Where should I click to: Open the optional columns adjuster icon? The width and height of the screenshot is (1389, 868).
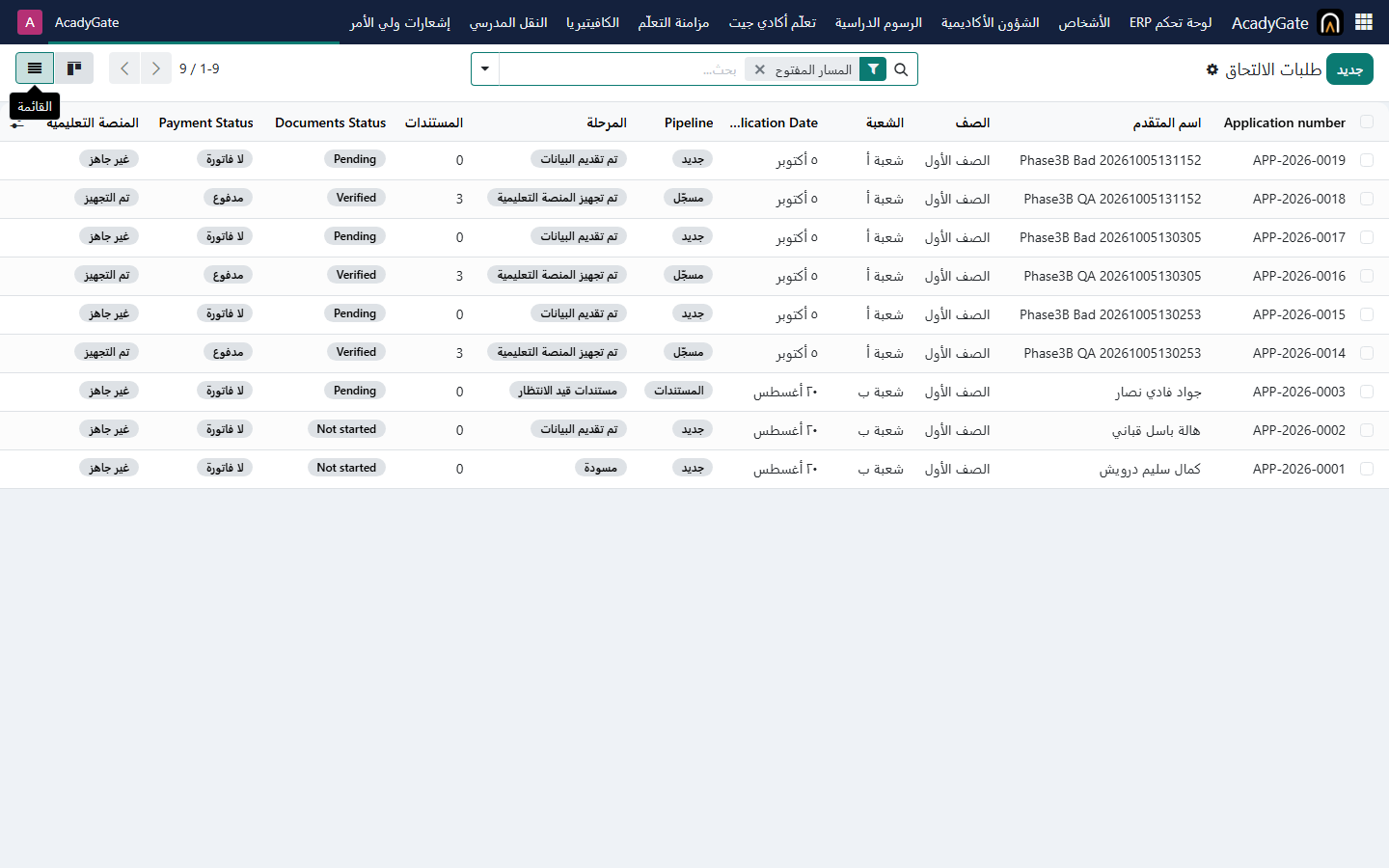(x=17, y=123)
